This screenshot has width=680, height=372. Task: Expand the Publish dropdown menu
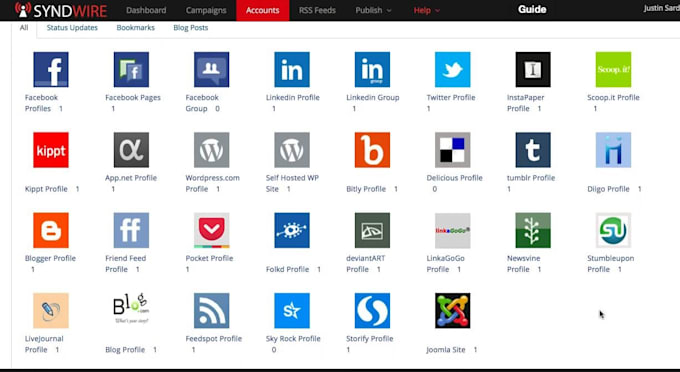pos(373,10)
